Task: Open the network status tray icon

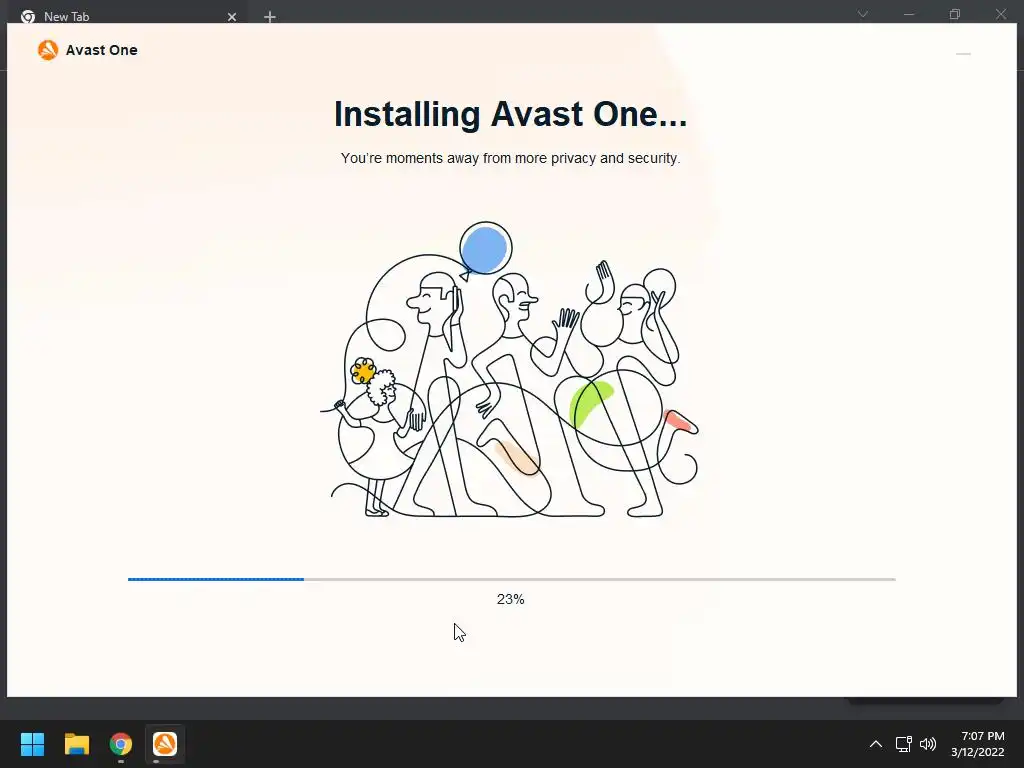Action: [x=903, y=744]
